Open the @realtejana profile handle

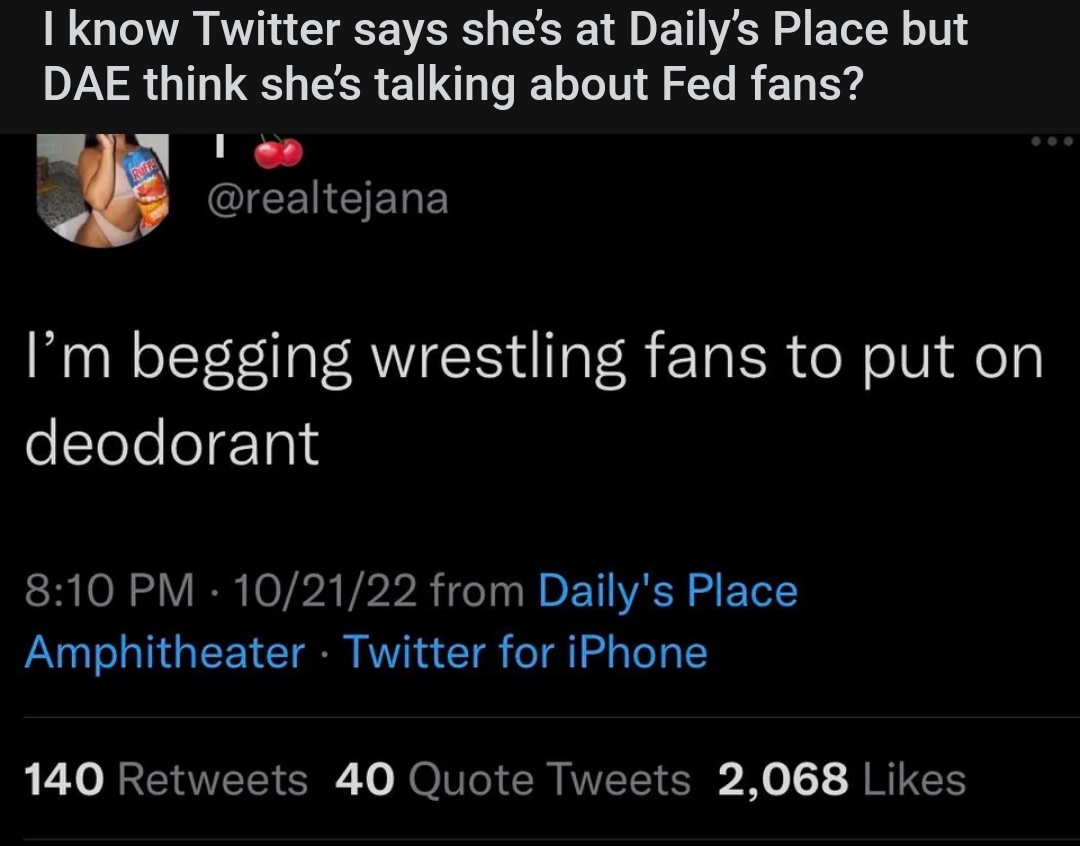(x=326, y=198)
